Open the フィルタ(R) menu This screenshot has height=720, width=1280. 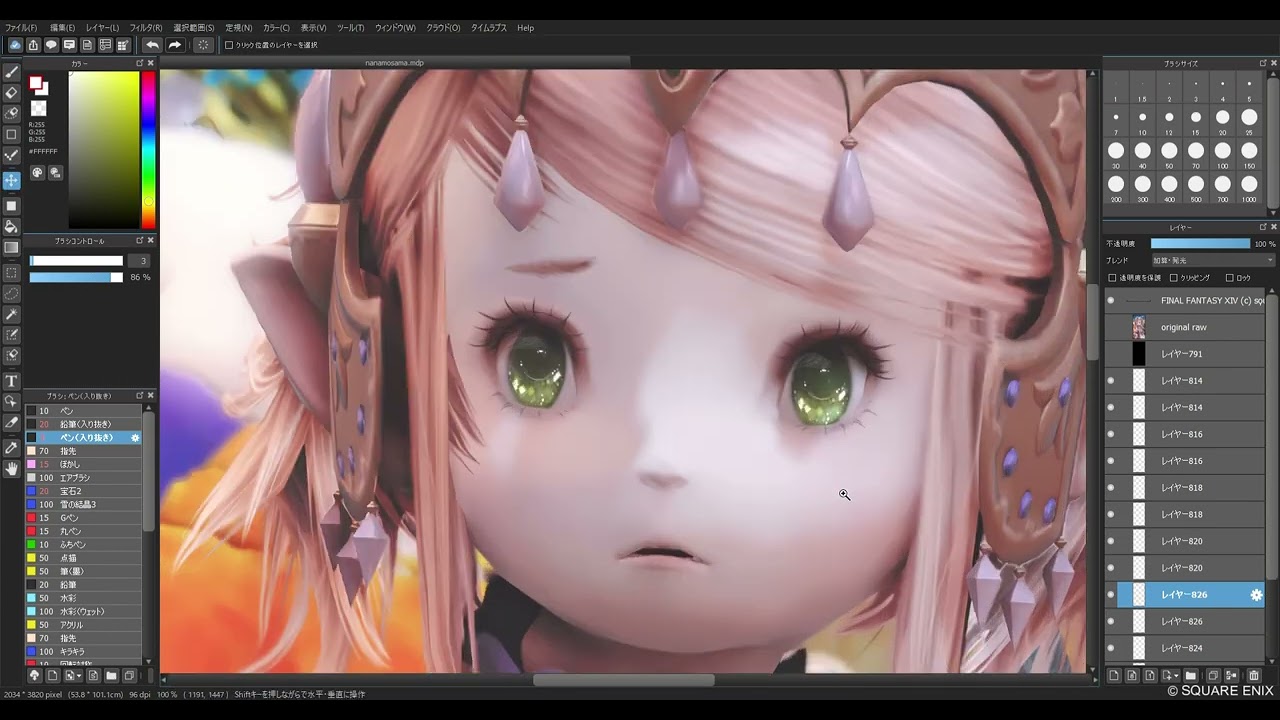tap(146, 28)
